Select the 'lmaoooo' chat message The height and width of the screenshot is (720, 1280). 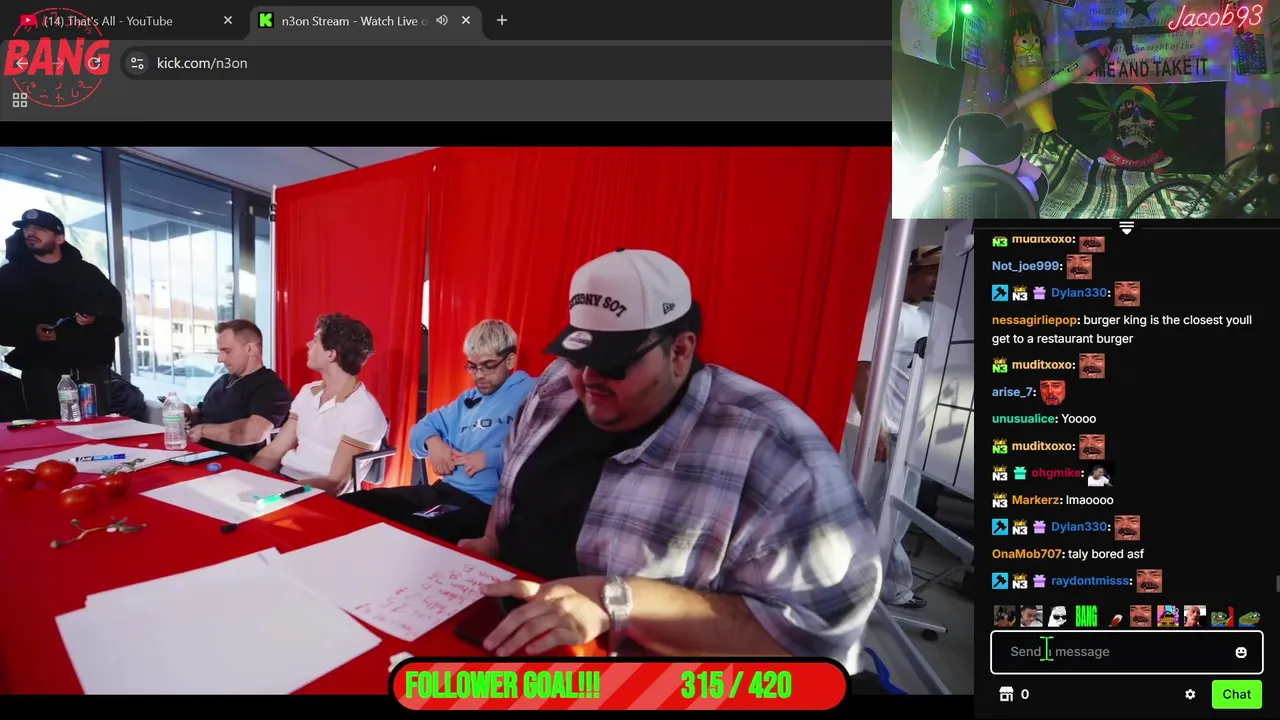pos(1090,500)
